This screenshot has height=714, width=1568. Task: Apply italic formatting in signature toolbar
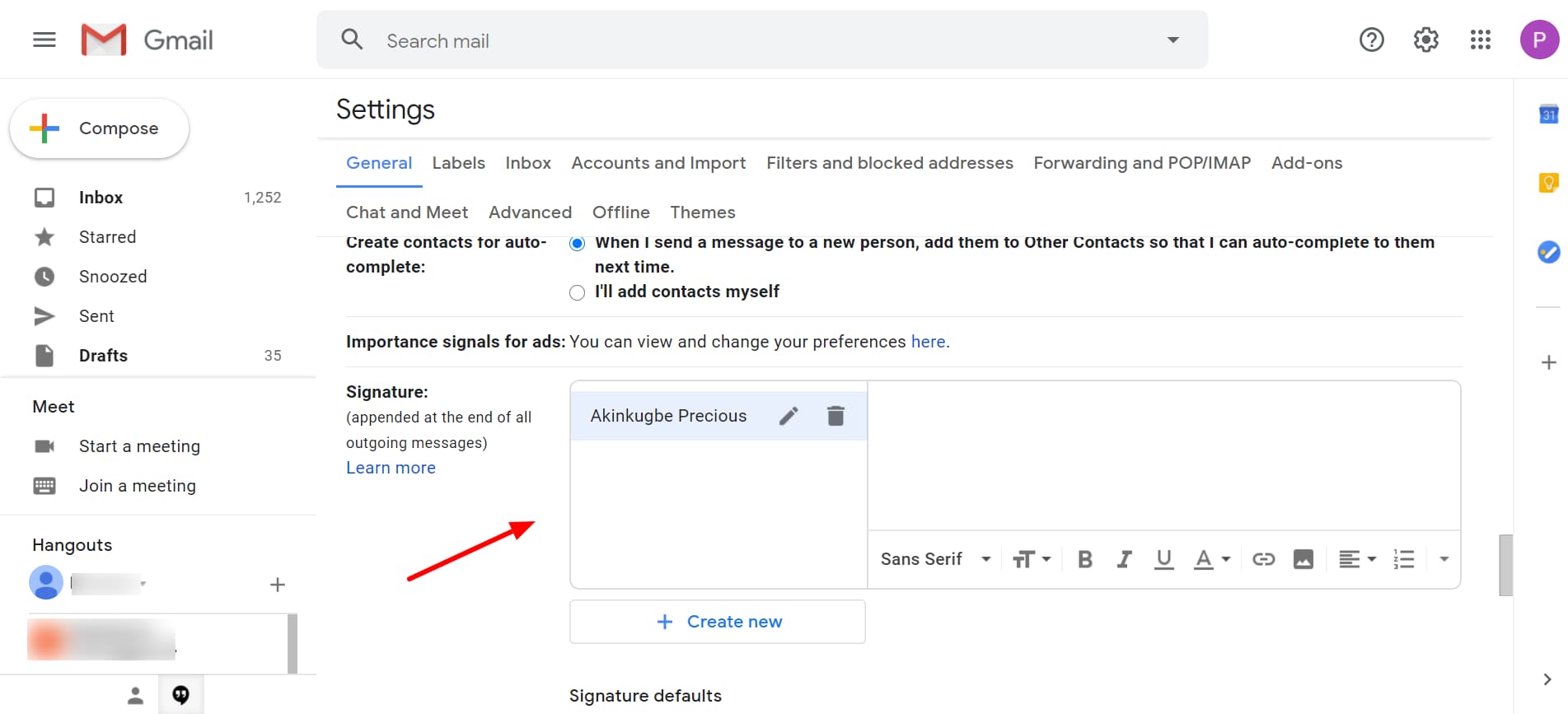click(x=1124, y=560)
